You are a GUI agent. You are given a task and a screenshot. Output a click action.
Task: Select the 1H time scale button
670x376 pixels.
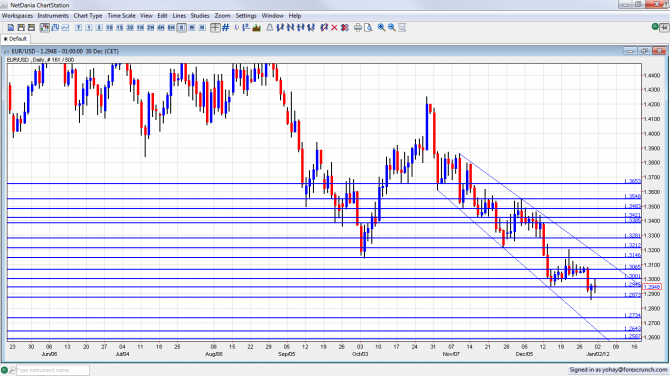[x=140, y=28]
